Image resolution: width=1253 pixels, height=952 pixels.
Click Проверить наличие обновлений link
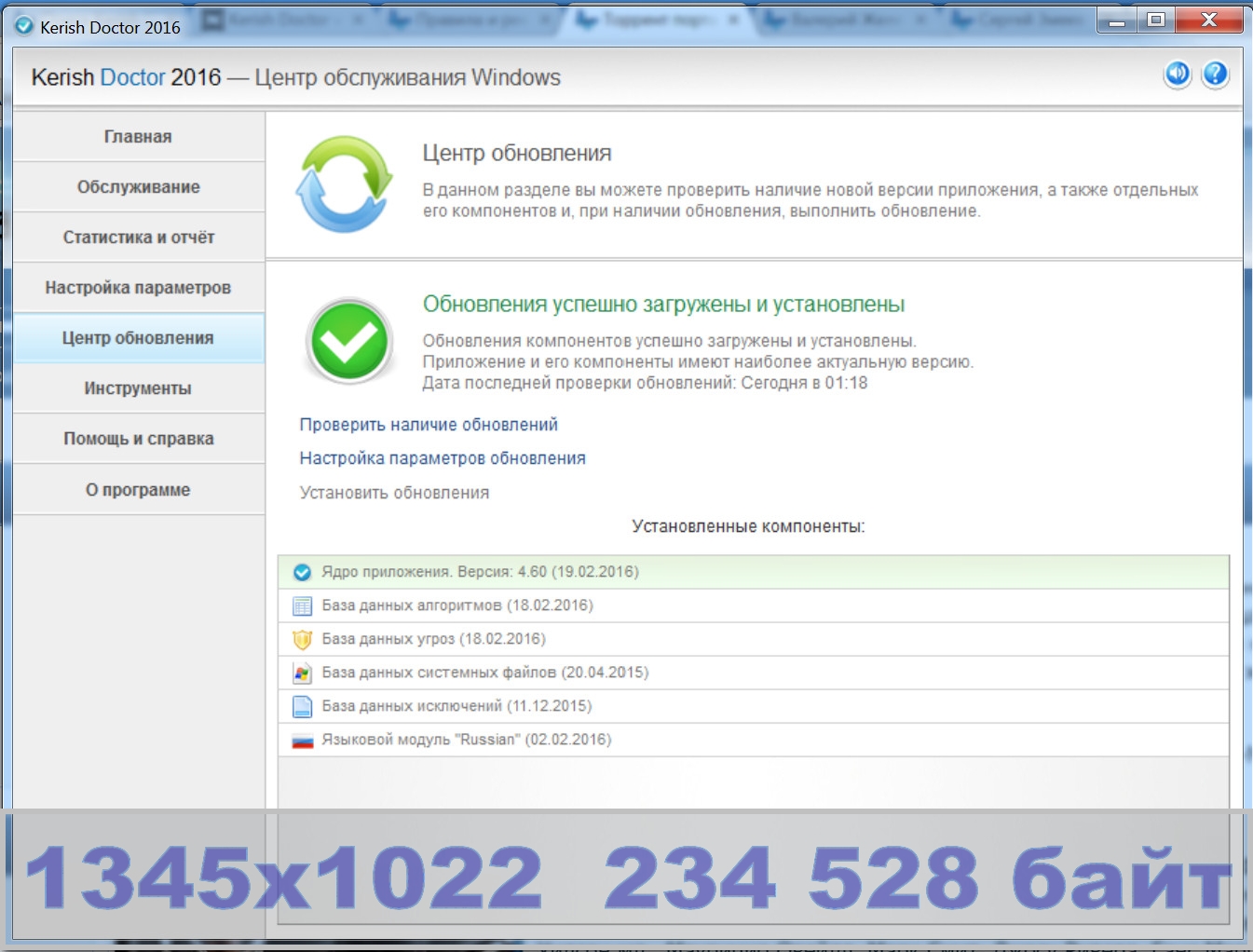click(x=429, y=425)
